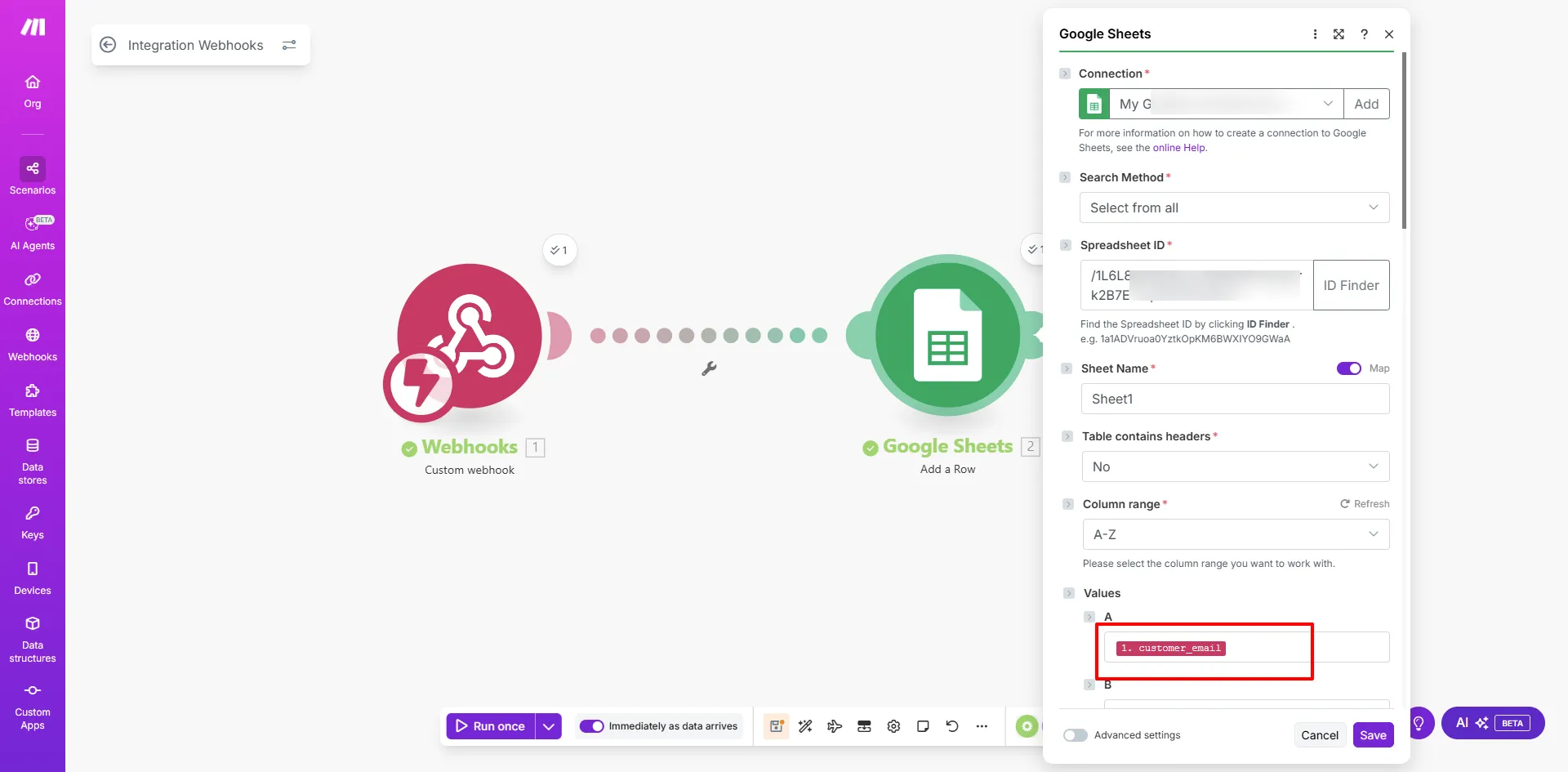Screen dimensions: 1568x772
Task: Undo the last change
Action: (x=952, y=725)
